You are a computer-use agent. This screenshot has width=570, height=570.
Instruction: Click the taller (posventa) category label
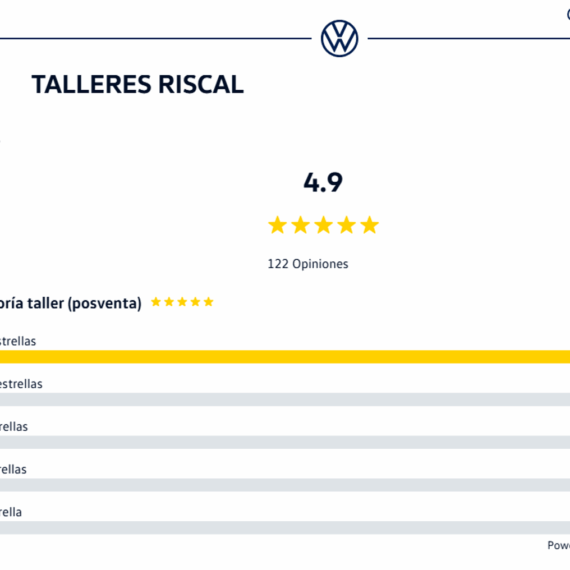tap(71, 303)
